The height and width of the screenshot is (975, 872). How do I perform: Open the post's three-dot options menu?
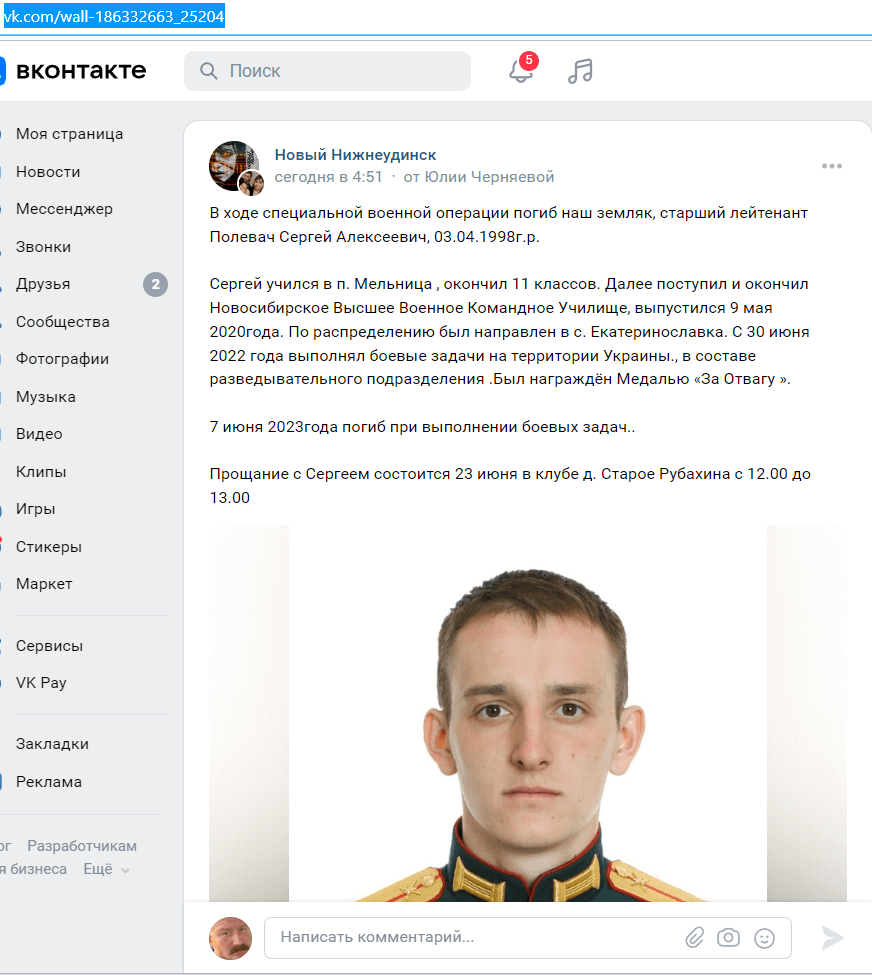coord(832,166)
